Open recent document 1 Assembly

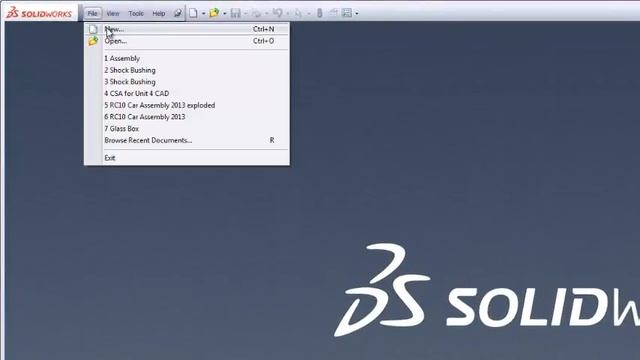point(187,58)
